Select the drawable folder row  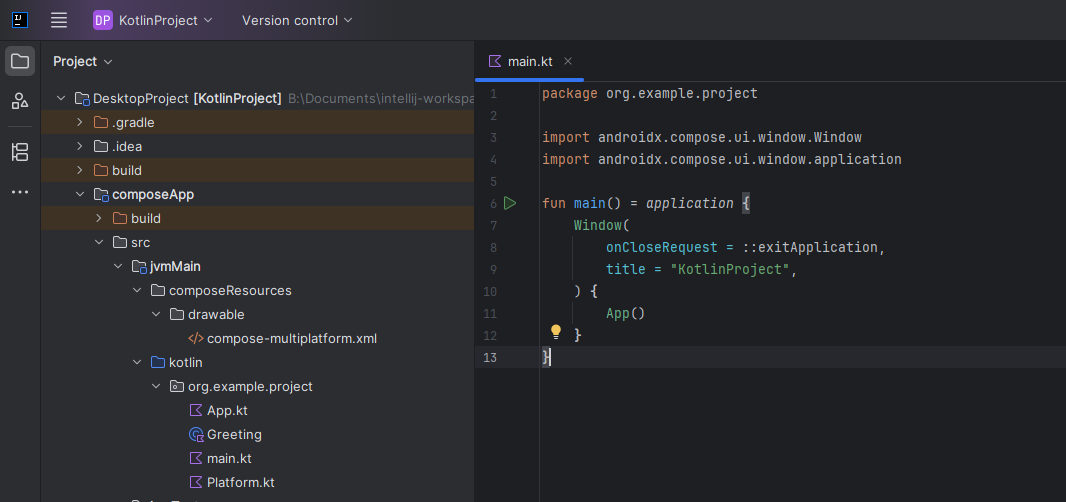(257, 314)
